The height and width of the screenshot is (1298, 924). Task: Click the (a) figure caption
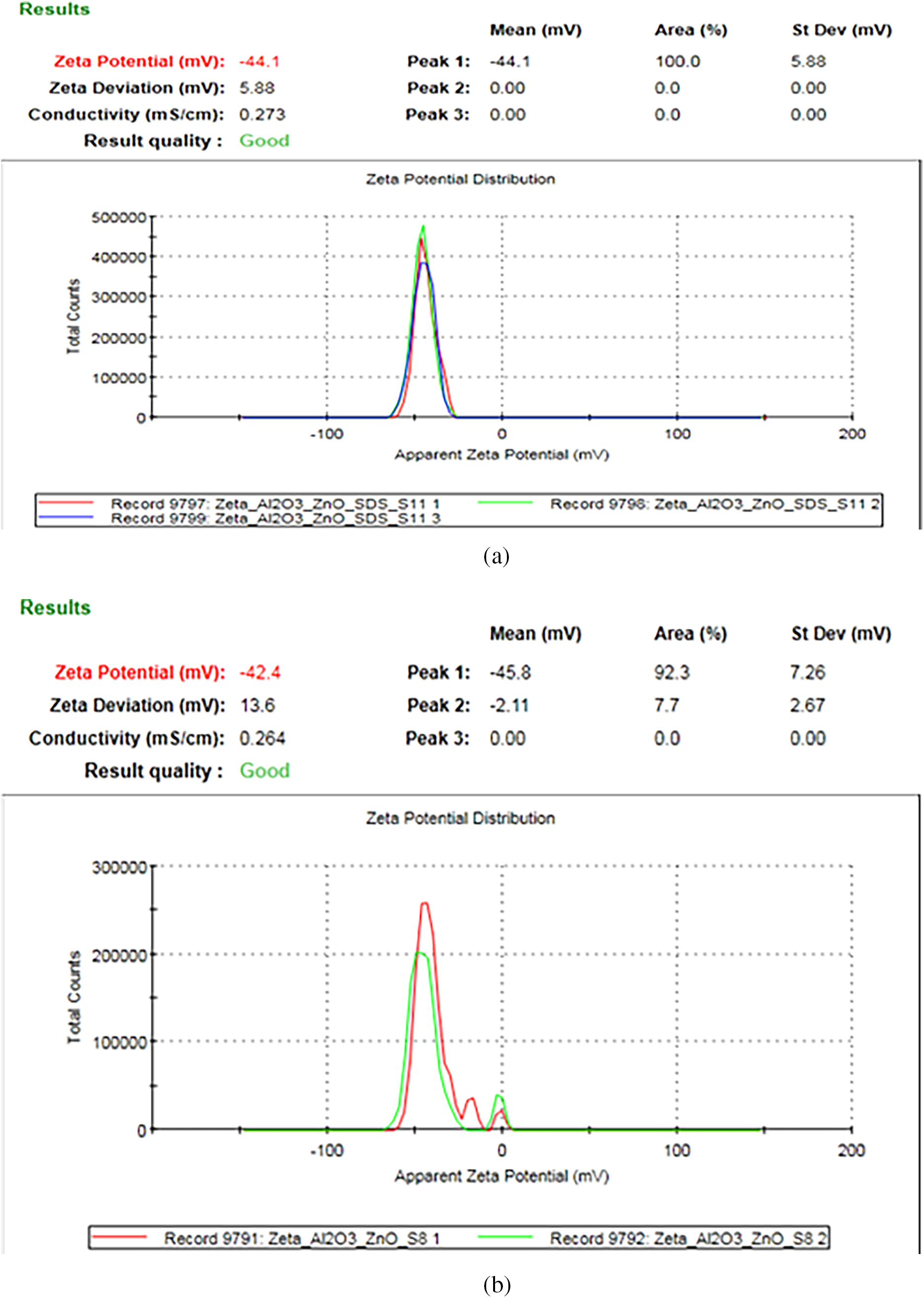click(496, 556)
